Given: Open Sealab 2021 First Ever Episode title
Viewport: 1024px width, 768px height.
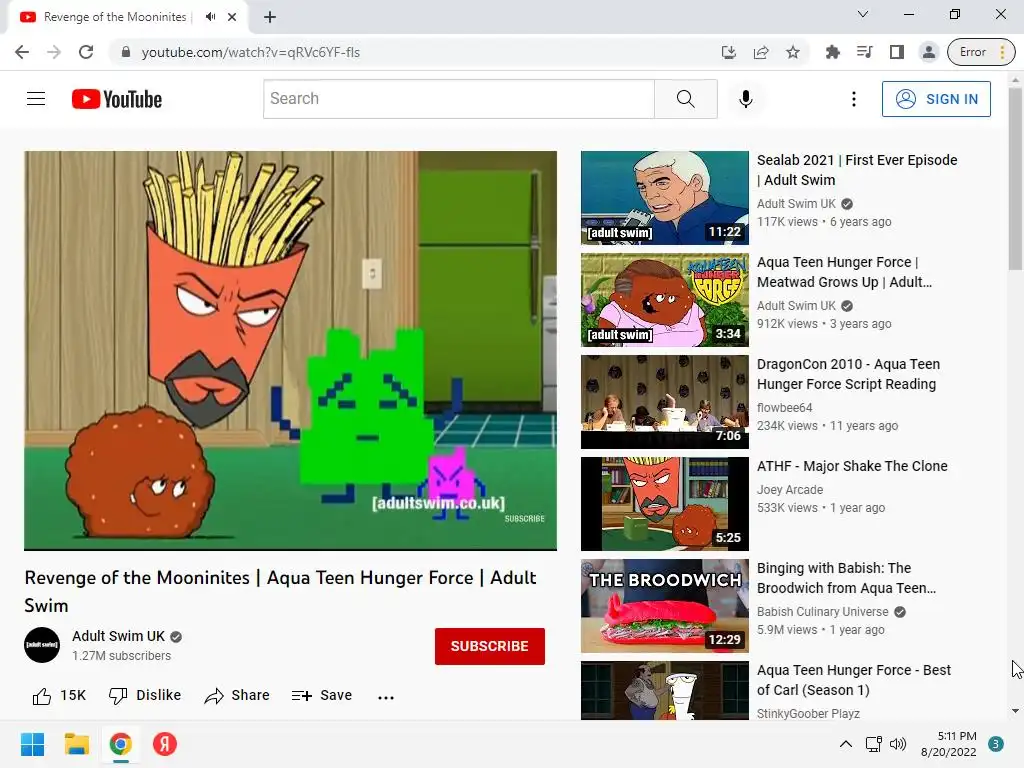Looking at the screenshot, I should [857, 170].
